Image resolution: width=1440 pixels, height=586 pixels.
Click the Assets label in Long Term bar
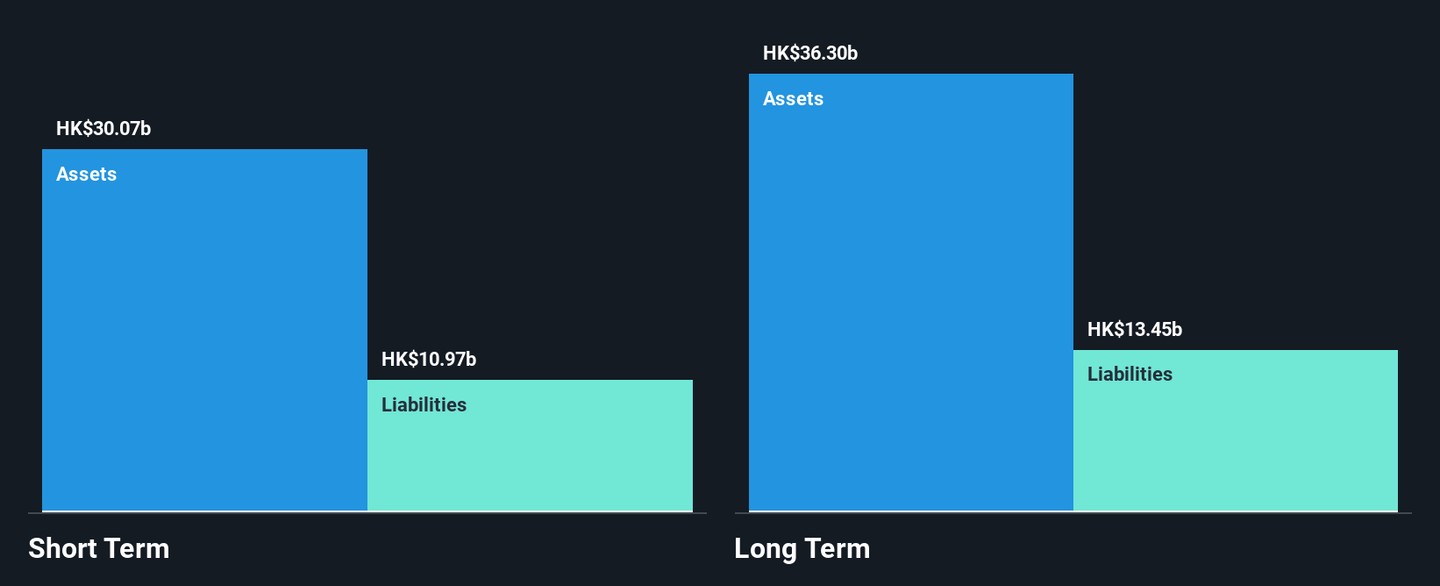click(793, 98)
